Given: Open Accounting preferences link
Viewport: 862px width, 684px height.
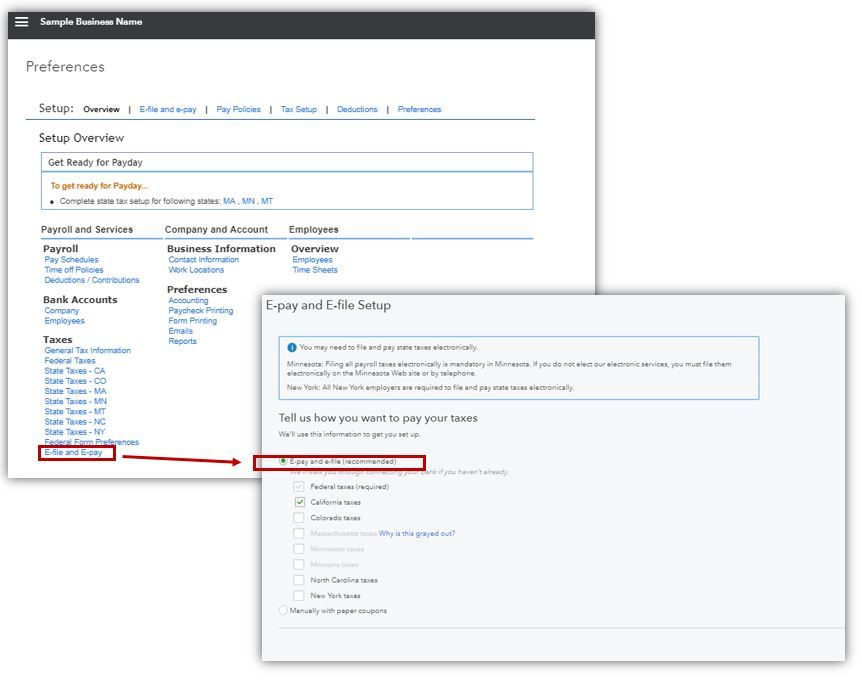Looking at the screenshot, I should (188, 300).
